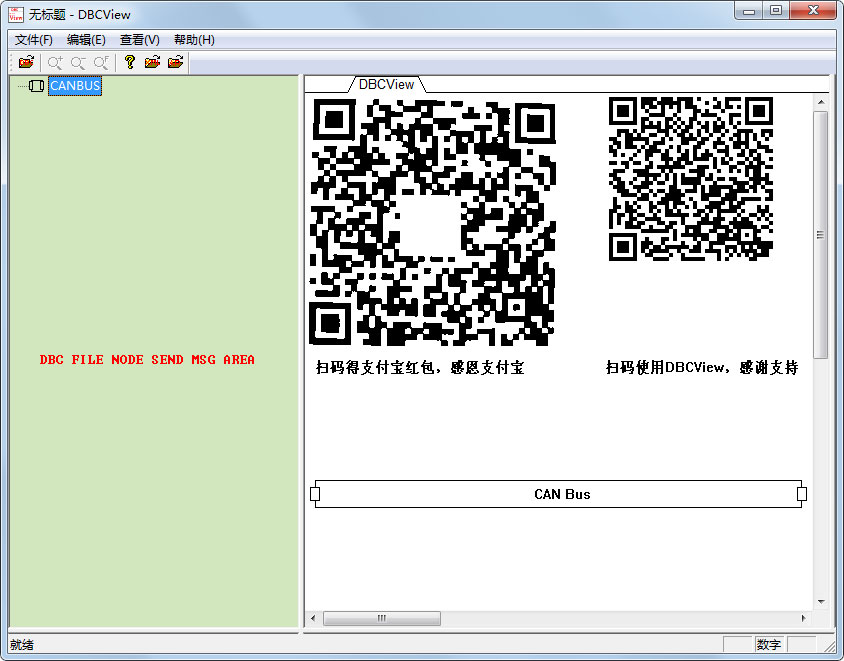
Task: Click the CAN Bus right end terminator
Action: [x=802, y=494]
